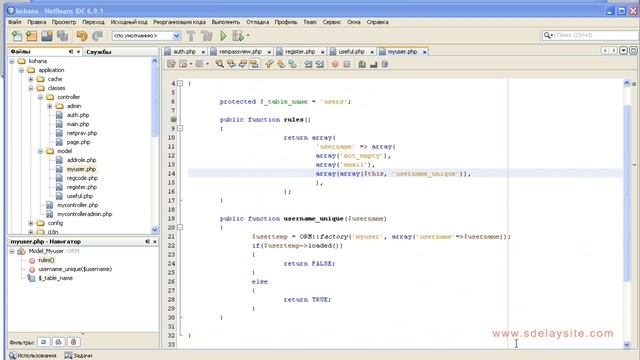The width and height of the screenshot is (640, 360).
Task: Click the Debug Project icon
Action: 239,36
